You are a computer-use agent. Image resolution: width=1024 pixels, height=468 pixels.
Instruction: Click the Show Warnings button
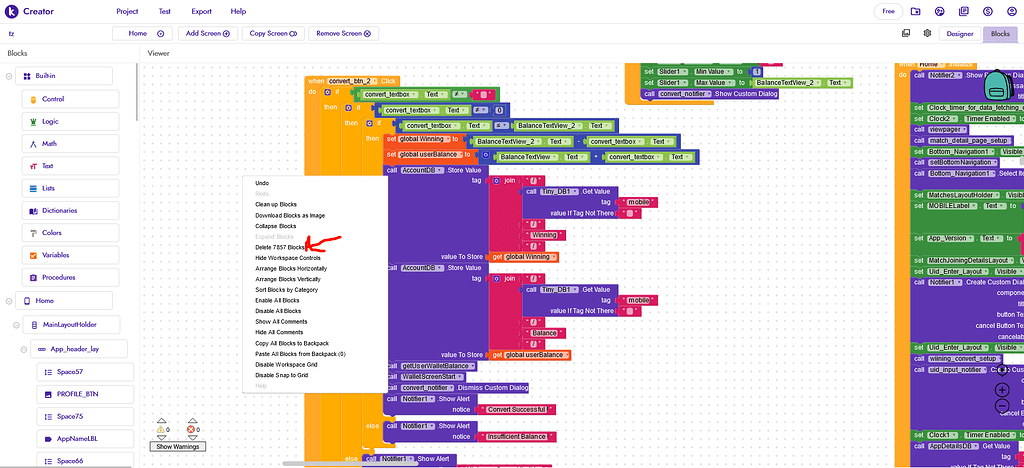(176, 446)
